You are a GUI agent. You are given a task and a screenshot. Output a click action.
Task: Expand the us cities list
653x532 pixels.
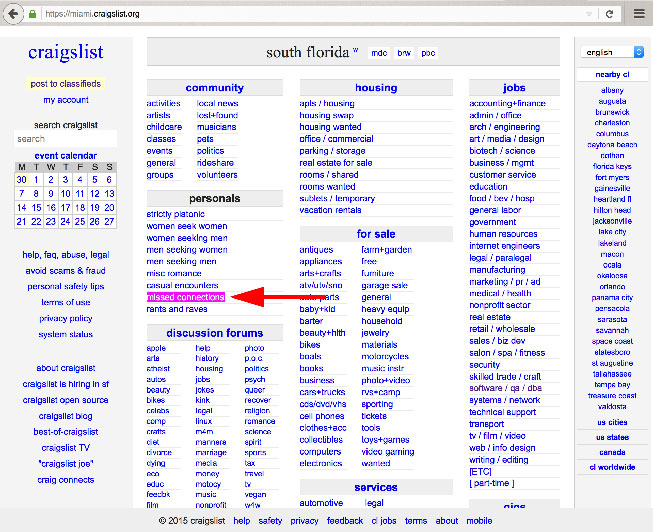[612, 422]
